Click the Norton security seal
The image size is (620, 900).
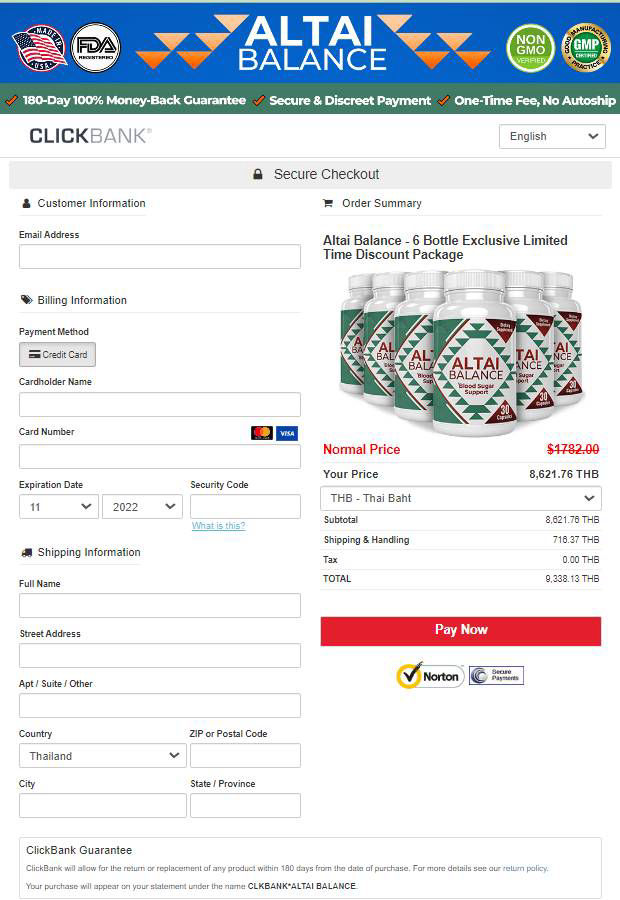point(429,676)
